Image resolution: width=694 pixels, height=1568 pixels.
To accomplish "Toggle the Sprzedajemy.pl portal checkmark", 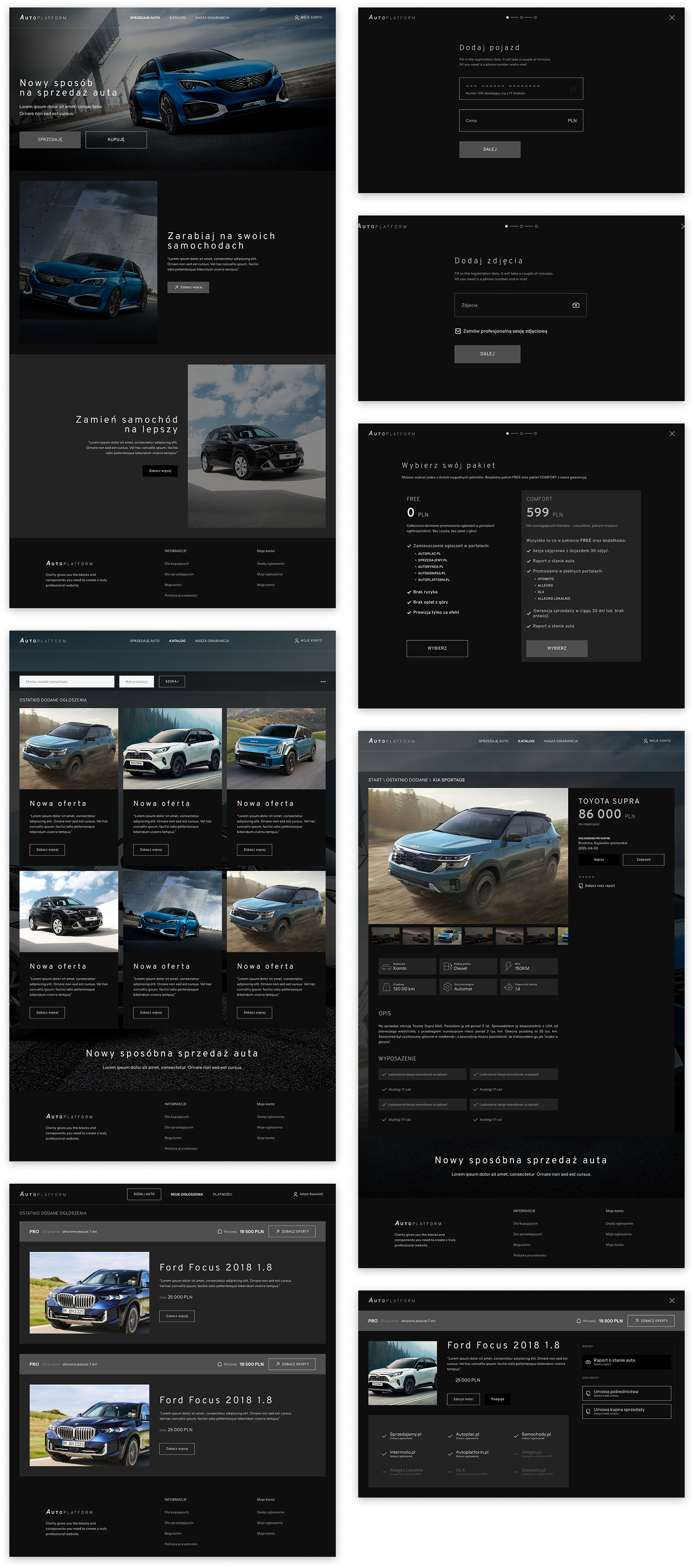I will pos(384,1436).
